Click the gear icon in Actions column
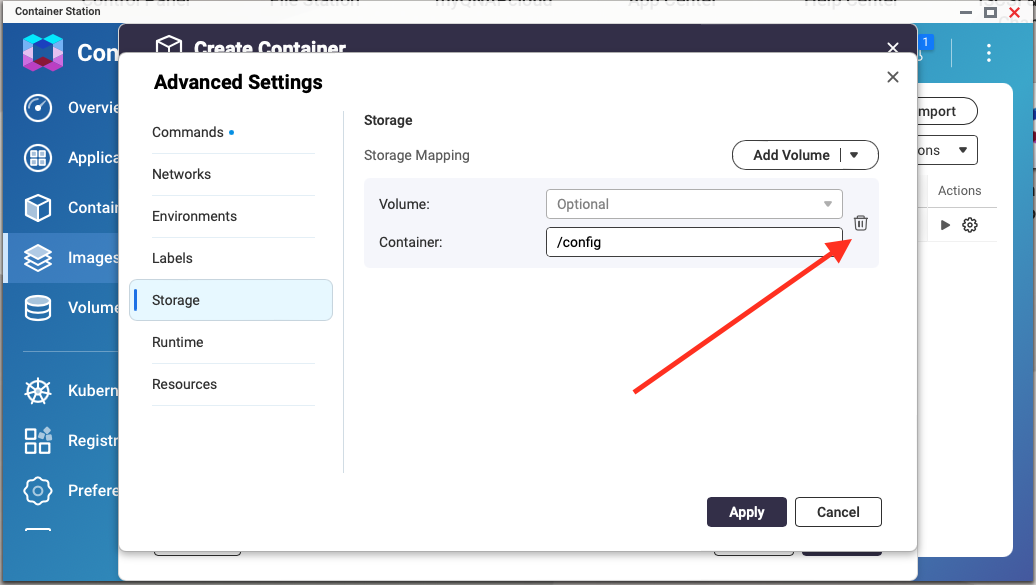This screenshot has width=1036, height=585. point(969,225)
